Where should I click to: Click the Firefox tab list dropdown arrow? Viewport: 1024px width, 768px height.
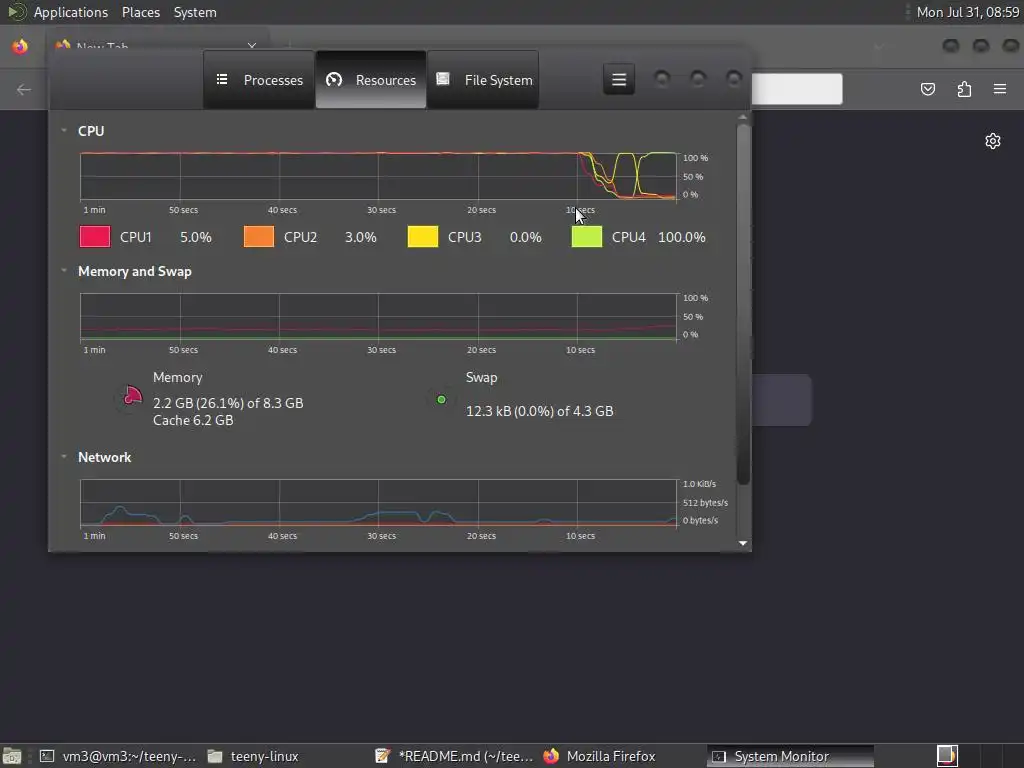(x=879, y=46)
